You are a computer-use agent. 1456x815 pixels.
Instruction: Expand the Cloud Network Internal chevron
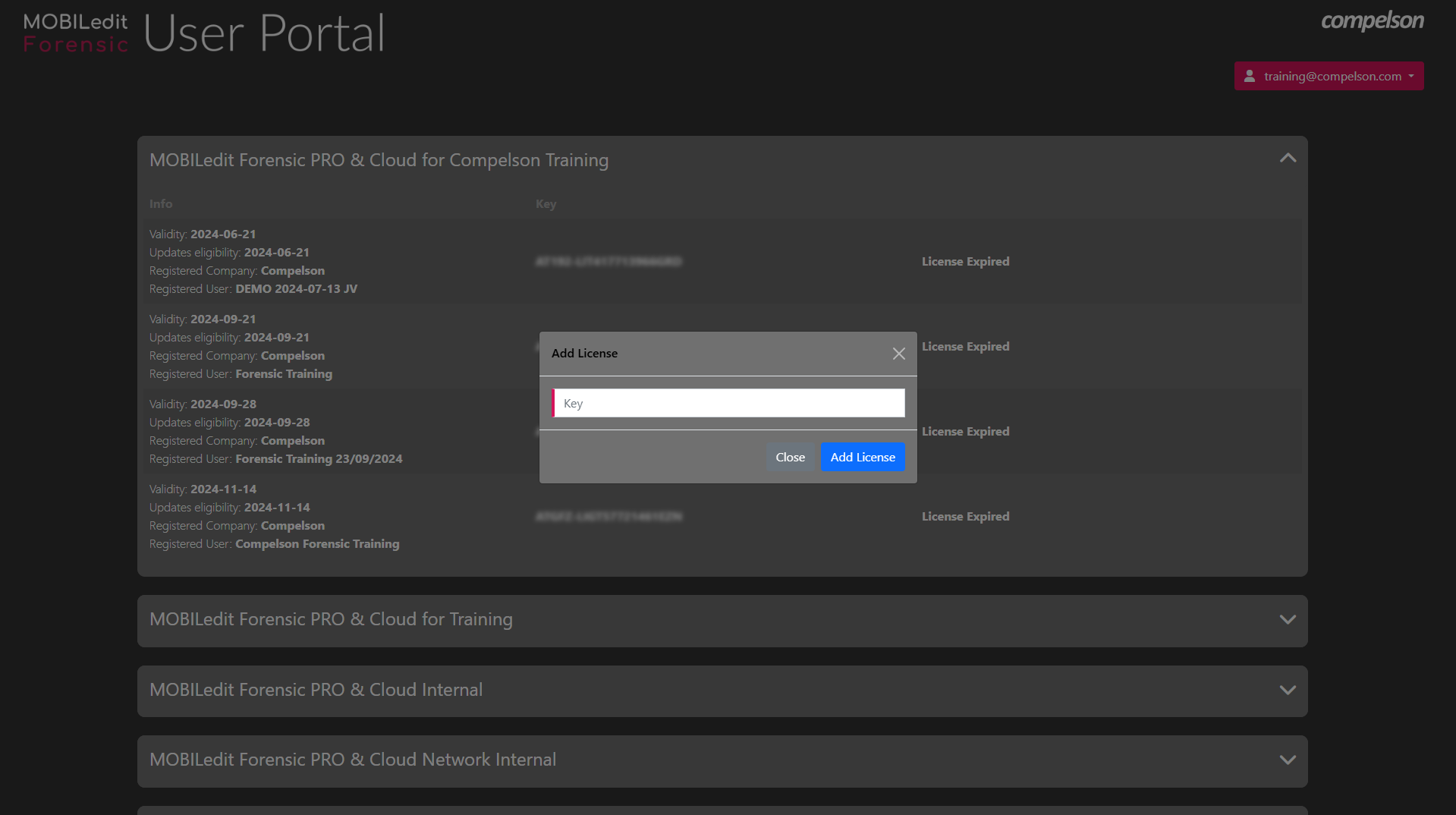coord(1287,760)
